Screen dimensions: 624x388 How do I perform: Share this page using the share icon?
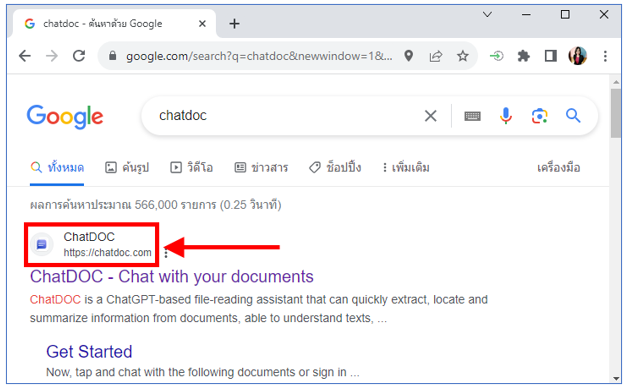pos(436,56)
